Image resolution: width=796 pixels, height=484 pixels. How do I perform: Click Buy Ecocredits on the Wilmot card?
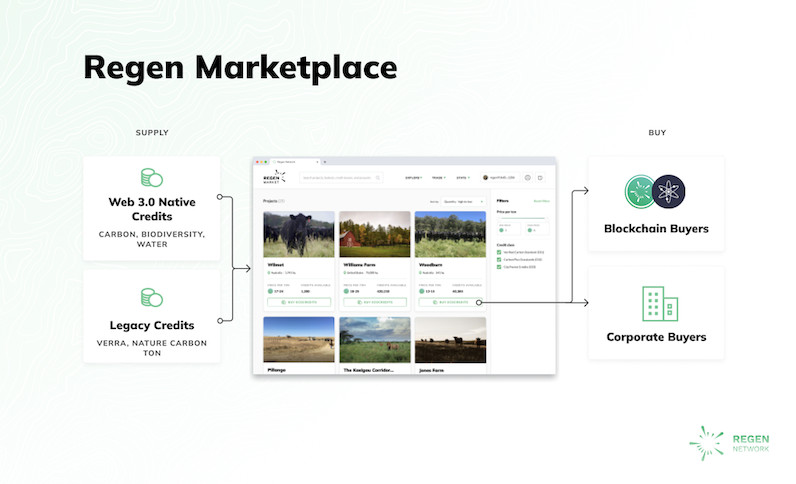[299, 301]
